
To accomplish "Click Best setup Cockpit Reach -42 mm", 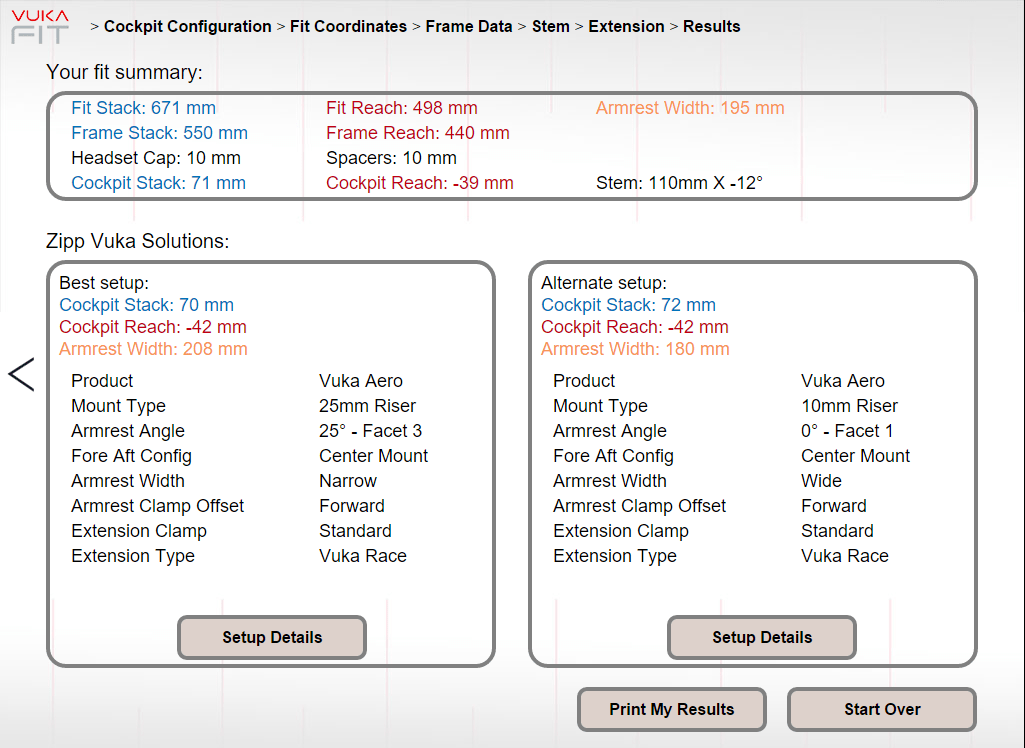I will [x=152, y=327].
